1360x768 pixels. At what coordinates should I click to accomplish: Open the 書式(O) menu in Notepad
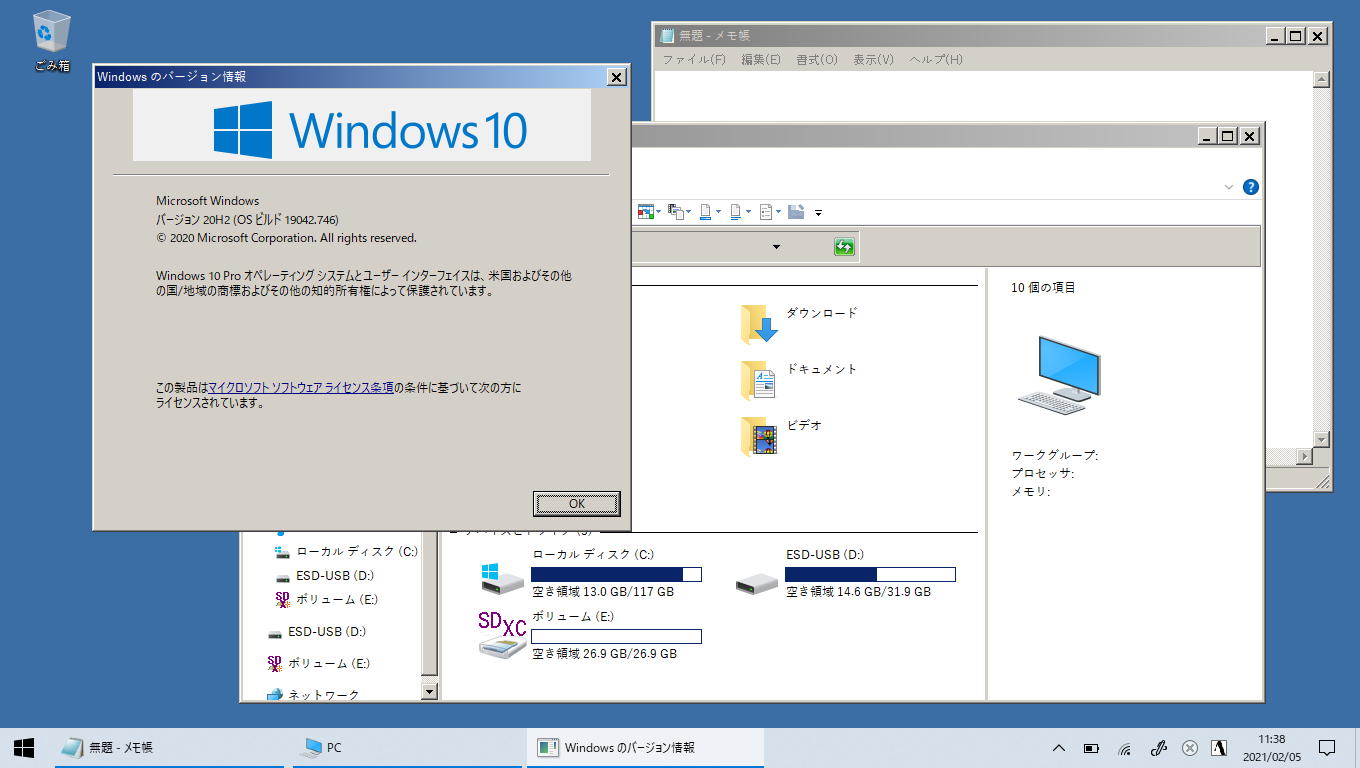coord(817,60)
